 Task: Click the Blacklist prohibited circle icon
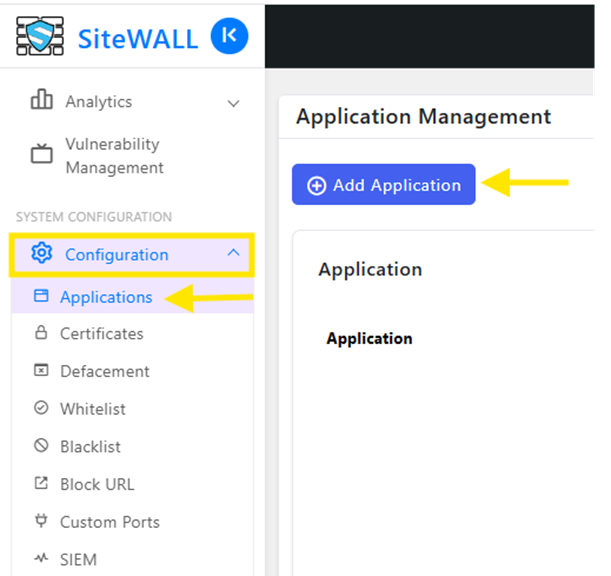click(41, 445)
